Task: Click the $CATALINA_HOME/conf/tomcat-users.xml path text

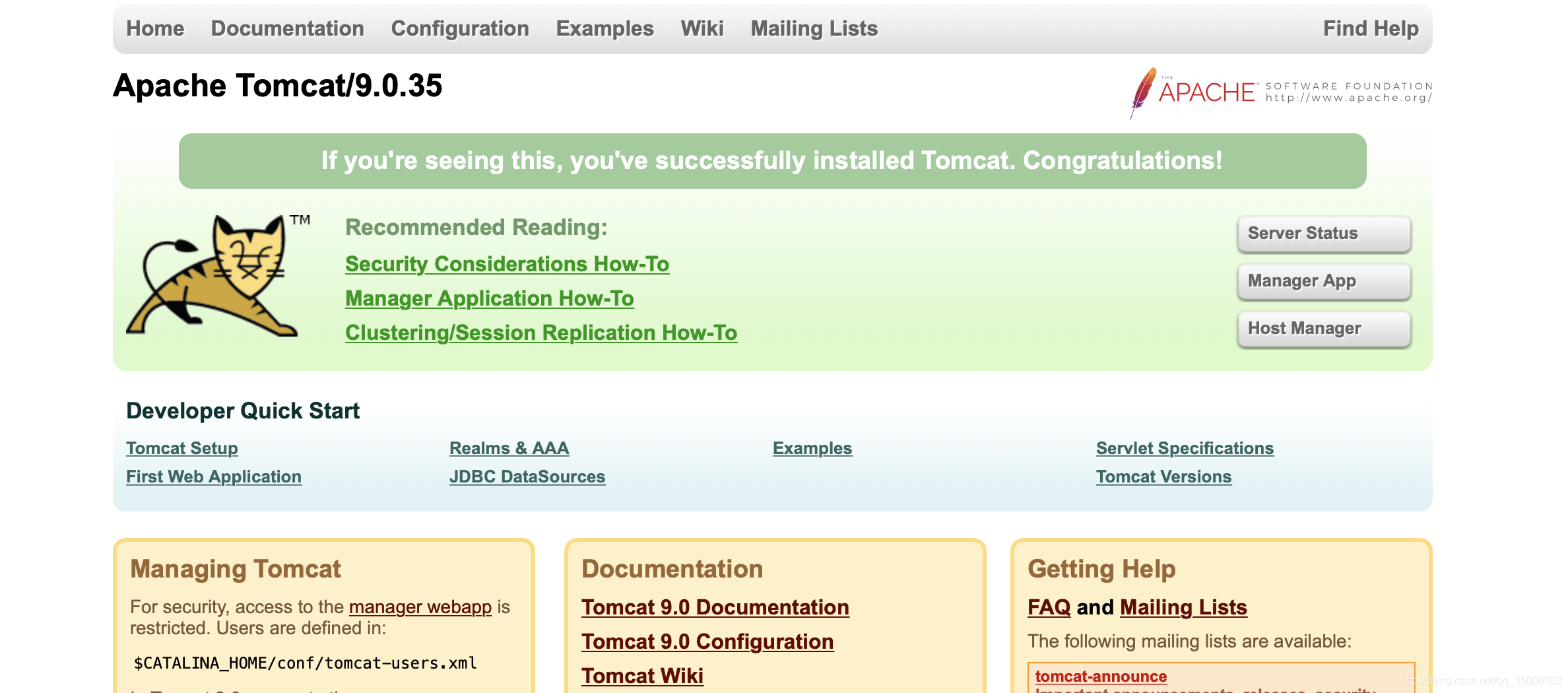Action: pos(306,663)
